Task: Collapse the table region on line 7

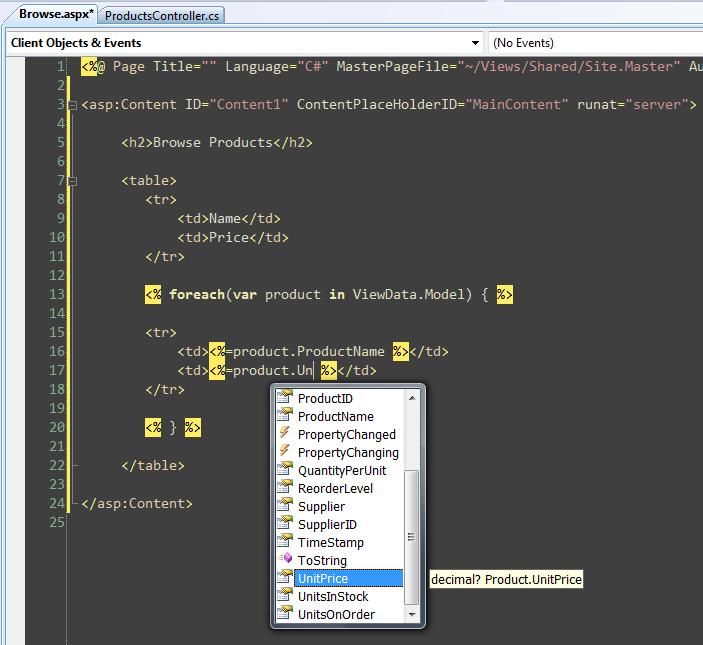Action: point(73,182)
